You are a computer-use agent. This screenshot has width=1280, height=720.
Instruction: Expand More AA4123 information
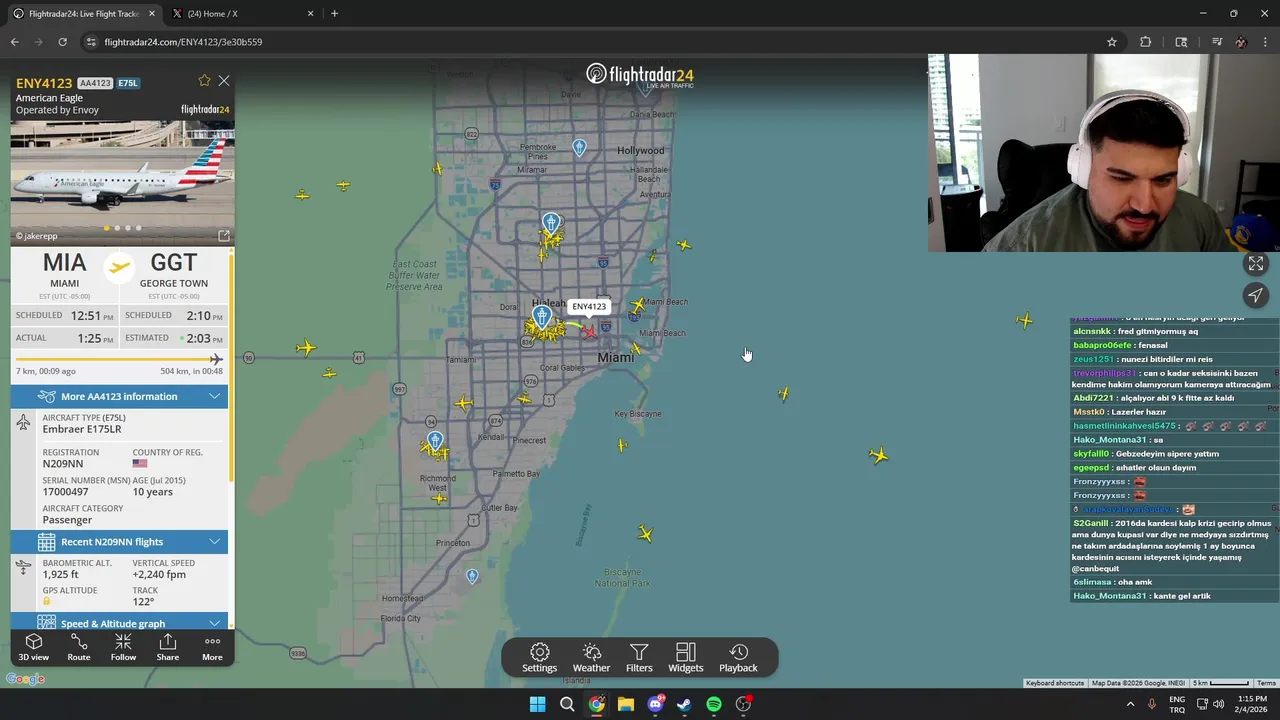coord(119,397)
